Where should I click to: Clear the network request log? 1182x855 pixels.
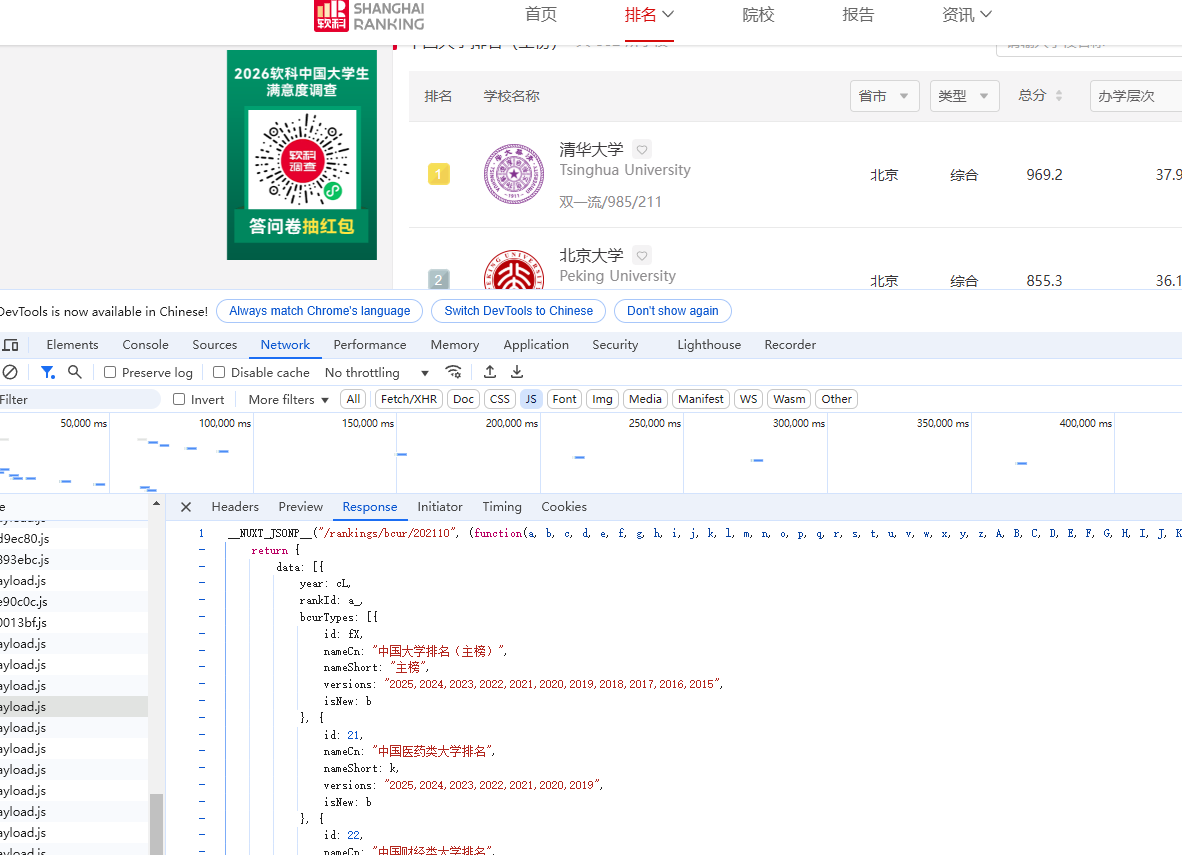point(9,372)
